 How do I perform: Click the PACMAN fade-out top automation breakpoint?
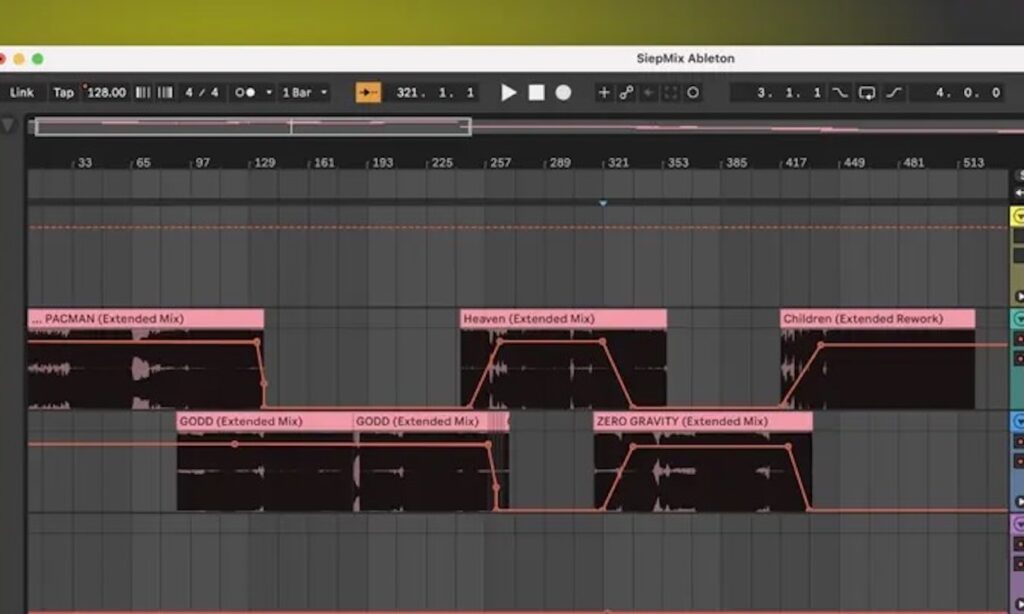(x=257, y=342)
